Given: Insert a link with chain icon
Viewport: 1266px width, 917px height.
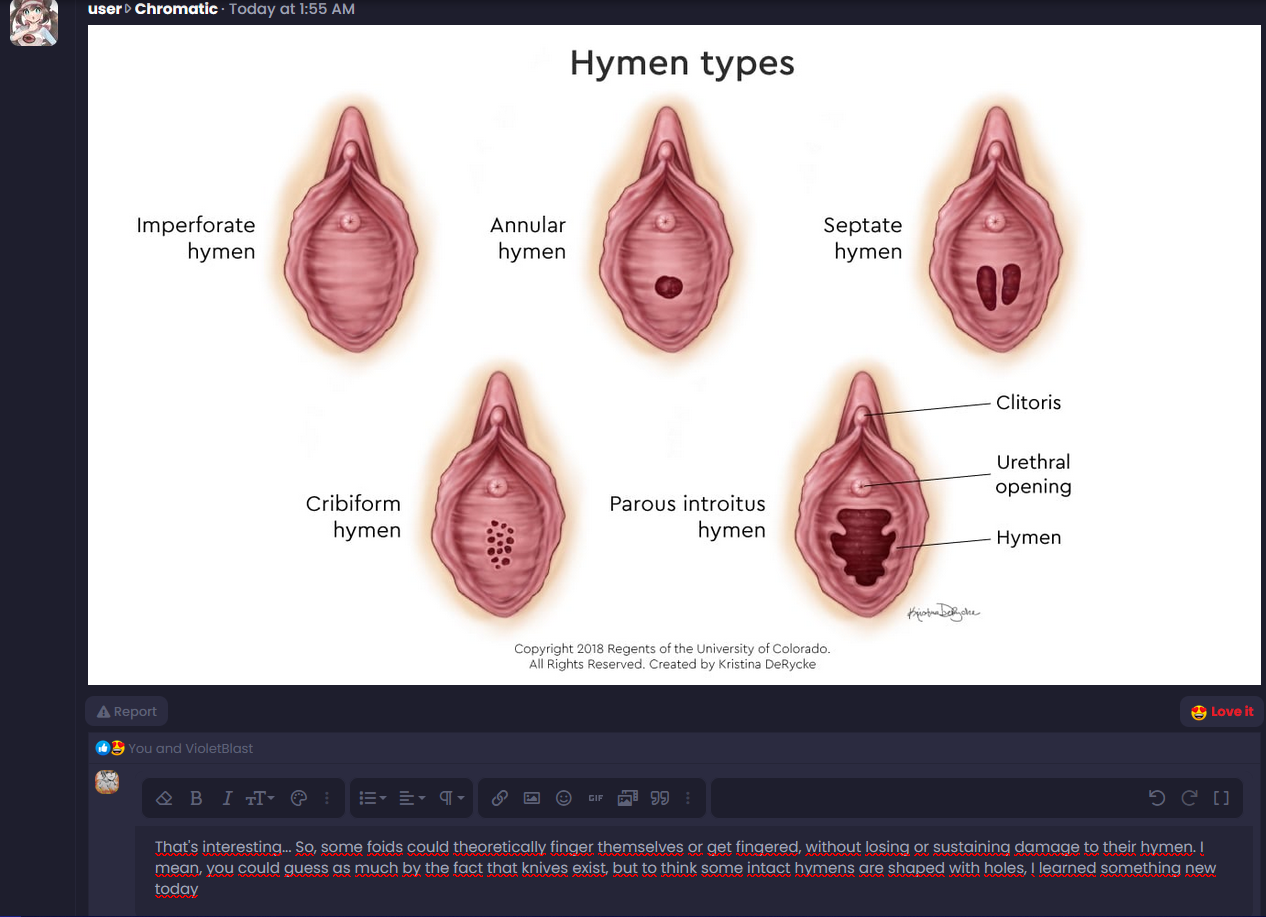Looking at the screenshot, I should 500,798.
